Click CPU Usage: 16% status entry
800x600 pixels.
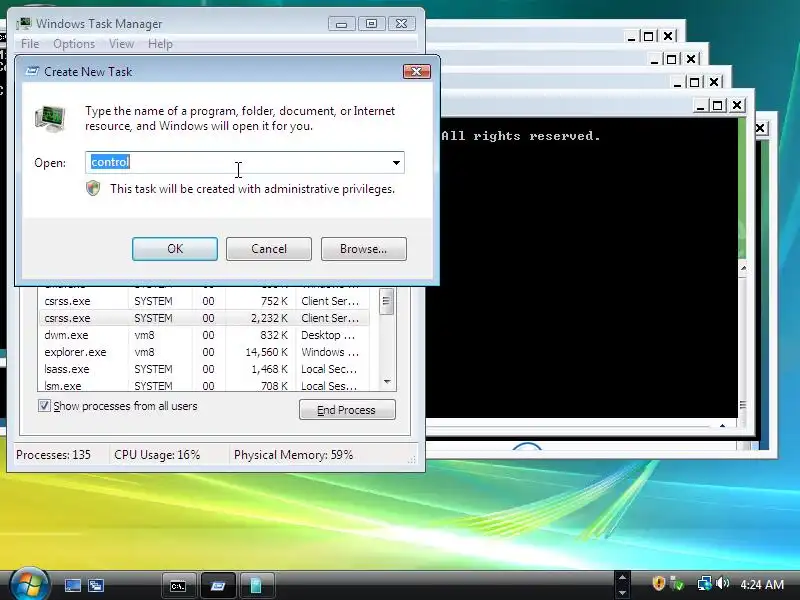pyautogui.click(x=157, y=455)
